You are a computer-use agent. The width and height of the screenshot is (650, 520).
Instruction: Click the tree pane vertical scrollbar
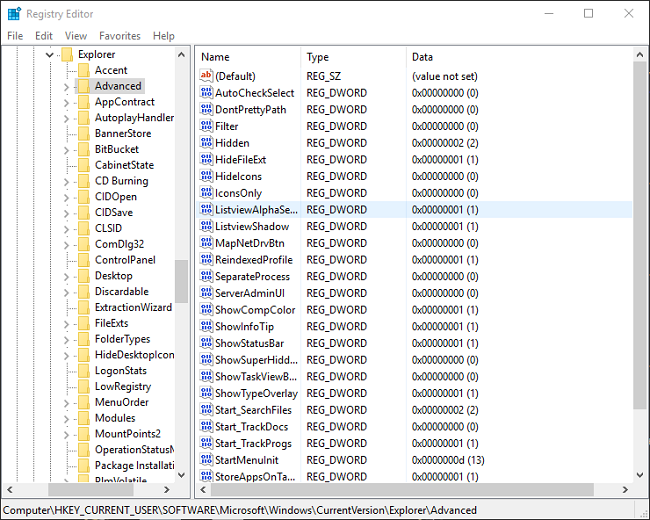[181, 281]
